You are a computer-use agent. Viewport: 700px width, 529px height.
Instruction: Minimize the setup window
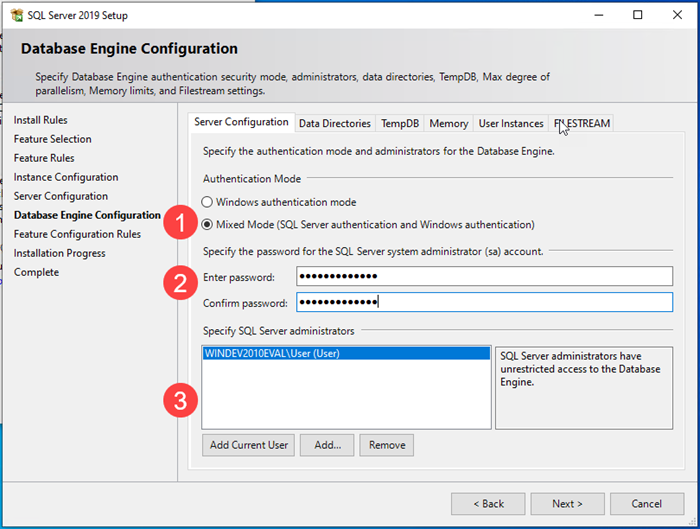tap(599, 15)
